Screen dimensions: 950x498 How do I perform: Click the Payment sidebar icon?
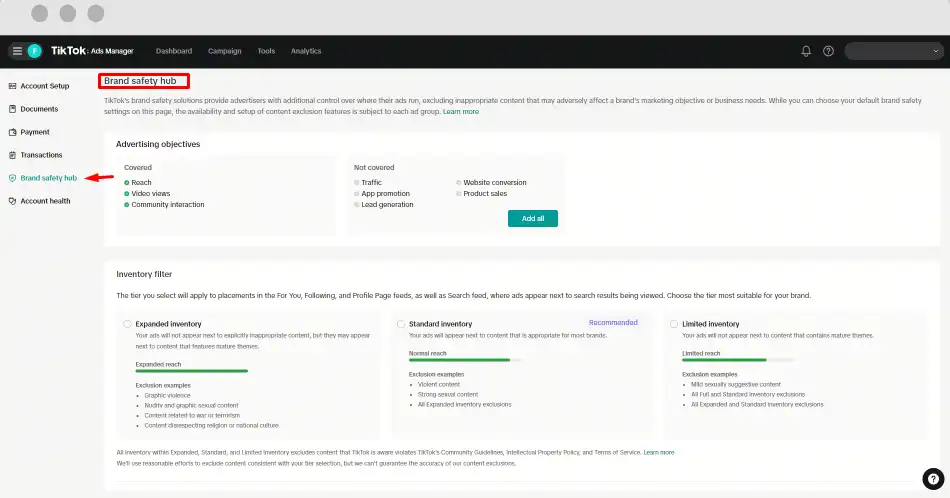pos(12,132)
